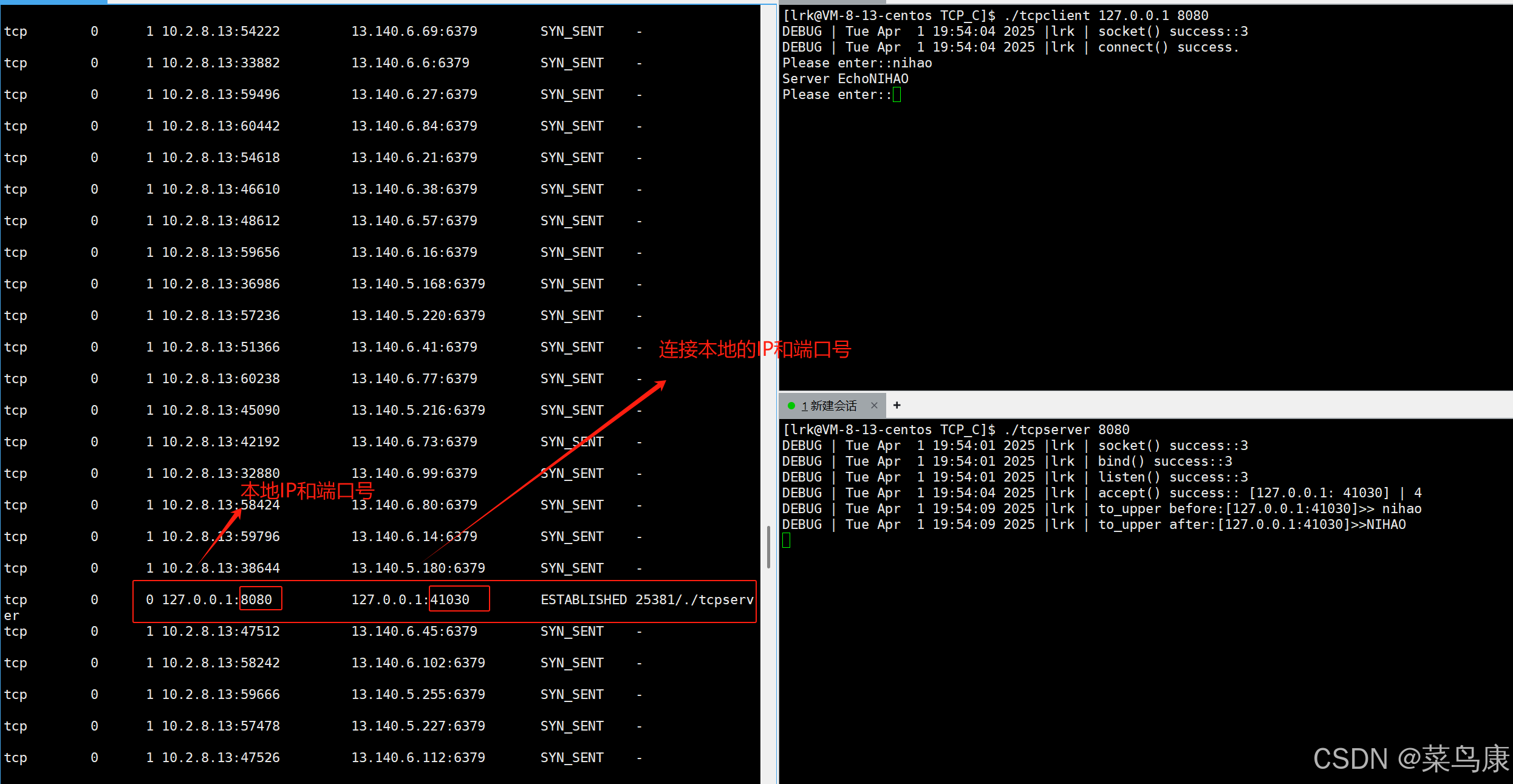Click the left terminal's vertical scrollbar thumb
The height and width of the screenshot is (784, 1513).
point(768,547)
